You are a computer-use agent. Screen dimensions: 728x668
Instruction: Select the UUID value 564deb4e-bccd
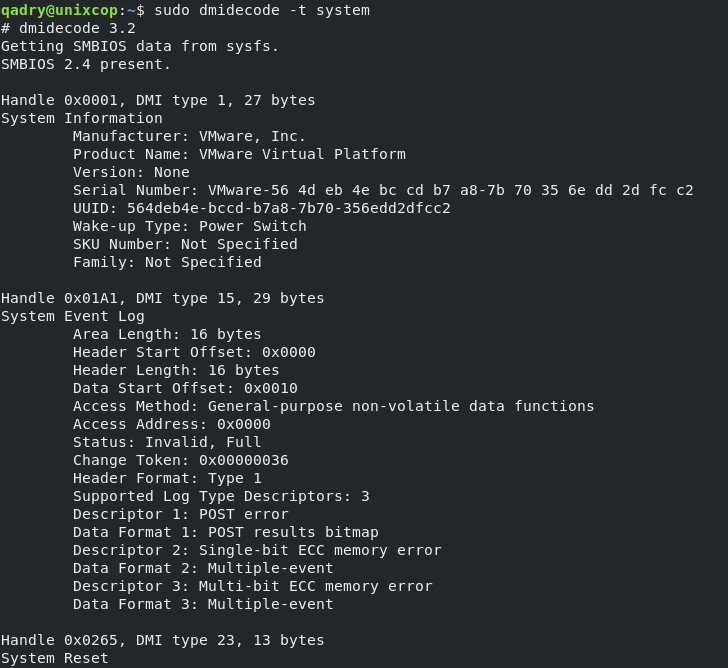289,208
